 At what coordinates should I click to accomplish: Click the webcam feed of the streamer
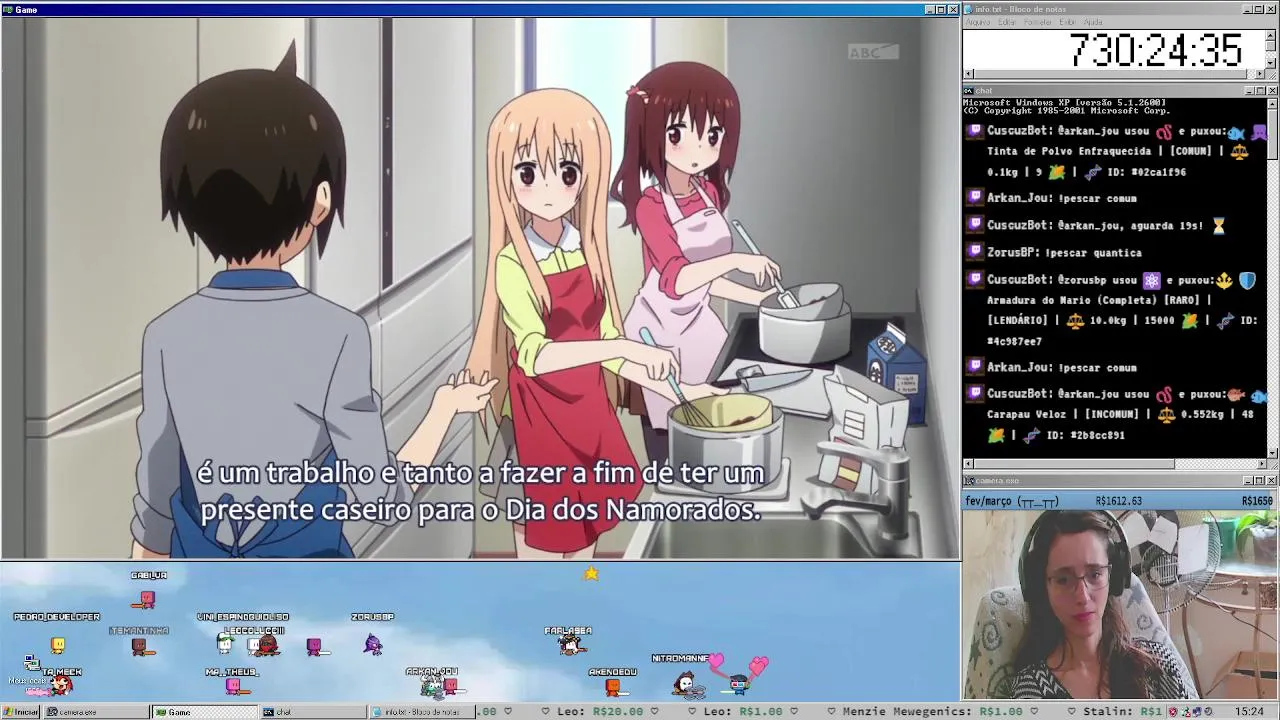[x=1120, y=605]
